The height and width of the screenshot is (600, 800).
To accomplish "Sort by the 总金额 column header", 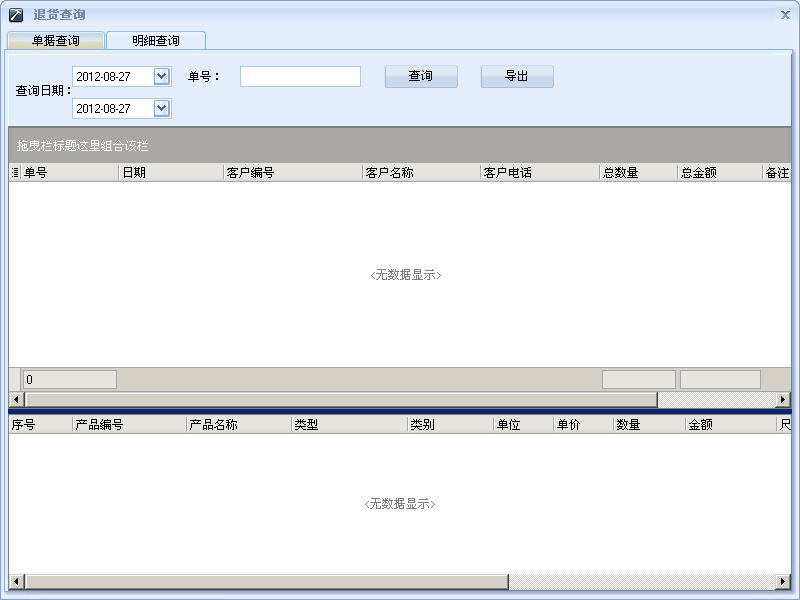I will tap(720, 173).
